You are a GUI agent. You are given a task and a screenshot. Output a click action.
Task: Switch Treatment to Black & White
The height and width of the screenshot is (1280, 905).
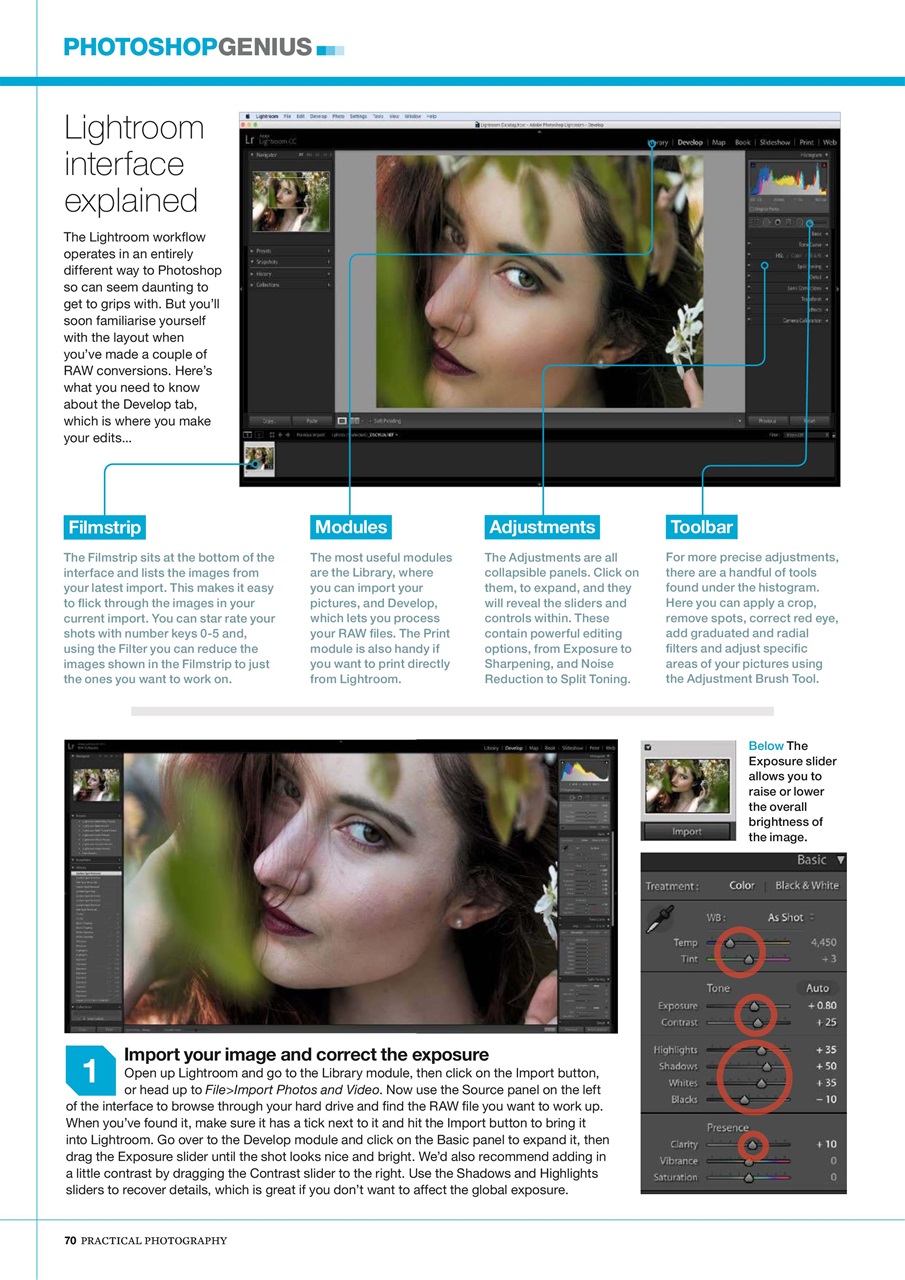click(807, 885)
